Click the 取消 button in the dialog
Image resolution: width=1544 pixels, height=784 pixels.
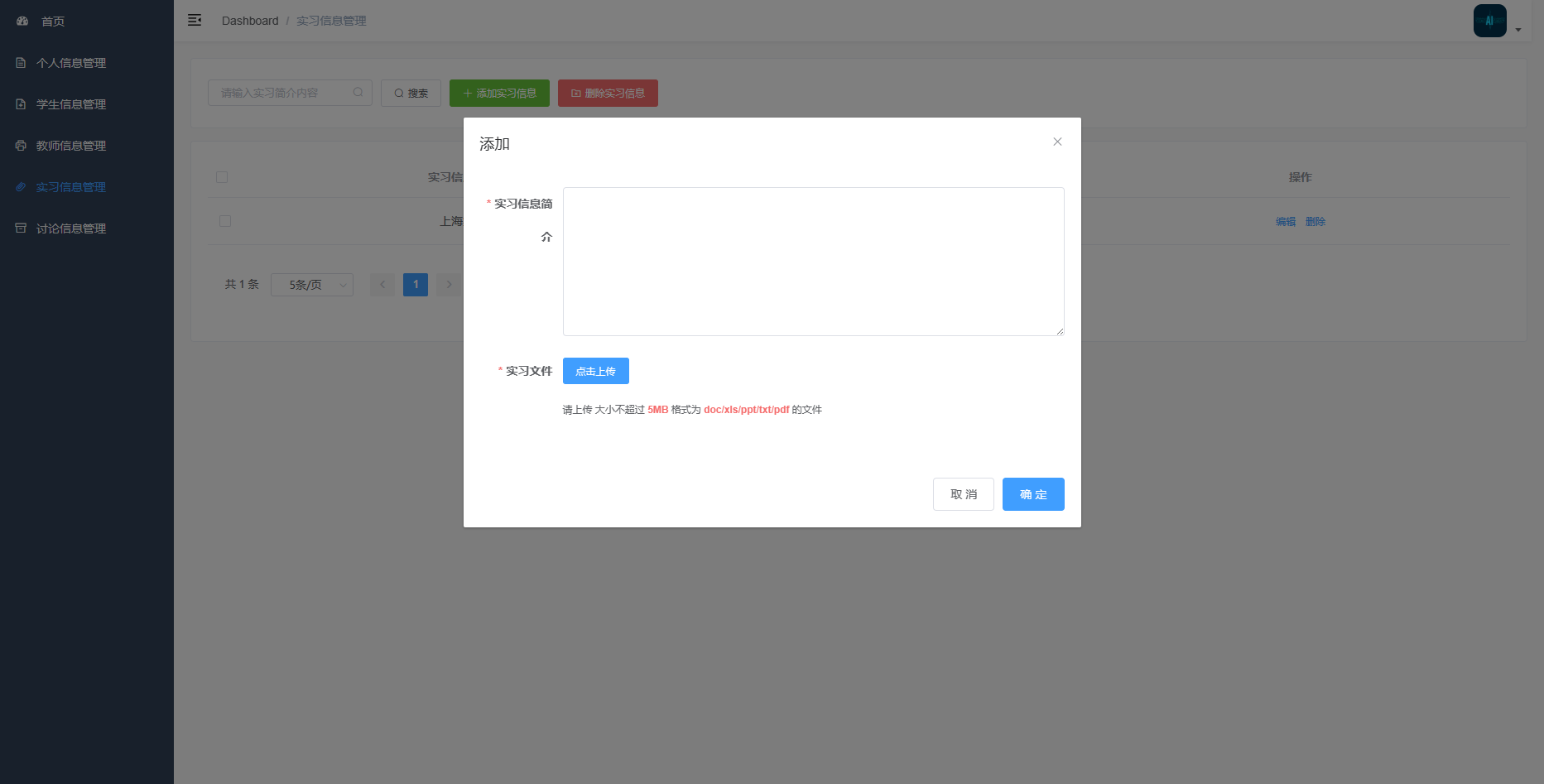[963, 494]
